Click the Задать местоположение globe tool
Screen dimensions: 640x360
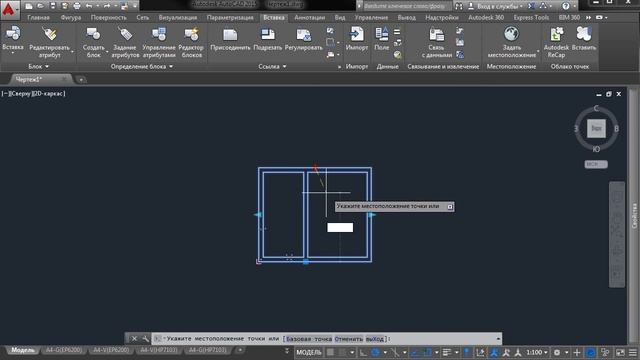pos(511,42)
